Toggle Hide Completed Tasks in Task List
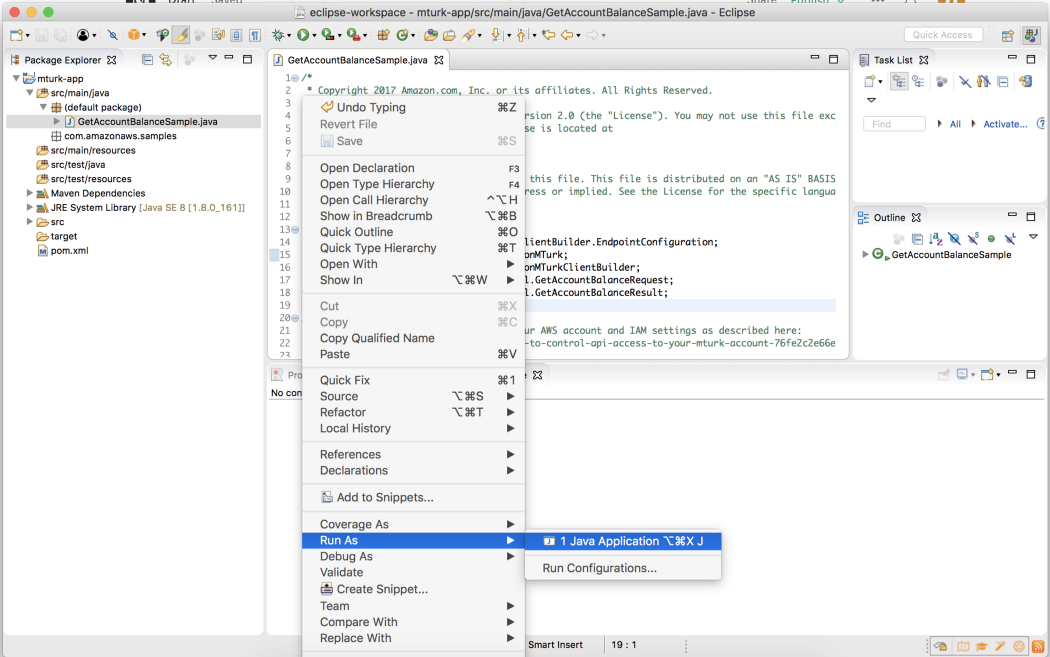 [964, 82]
